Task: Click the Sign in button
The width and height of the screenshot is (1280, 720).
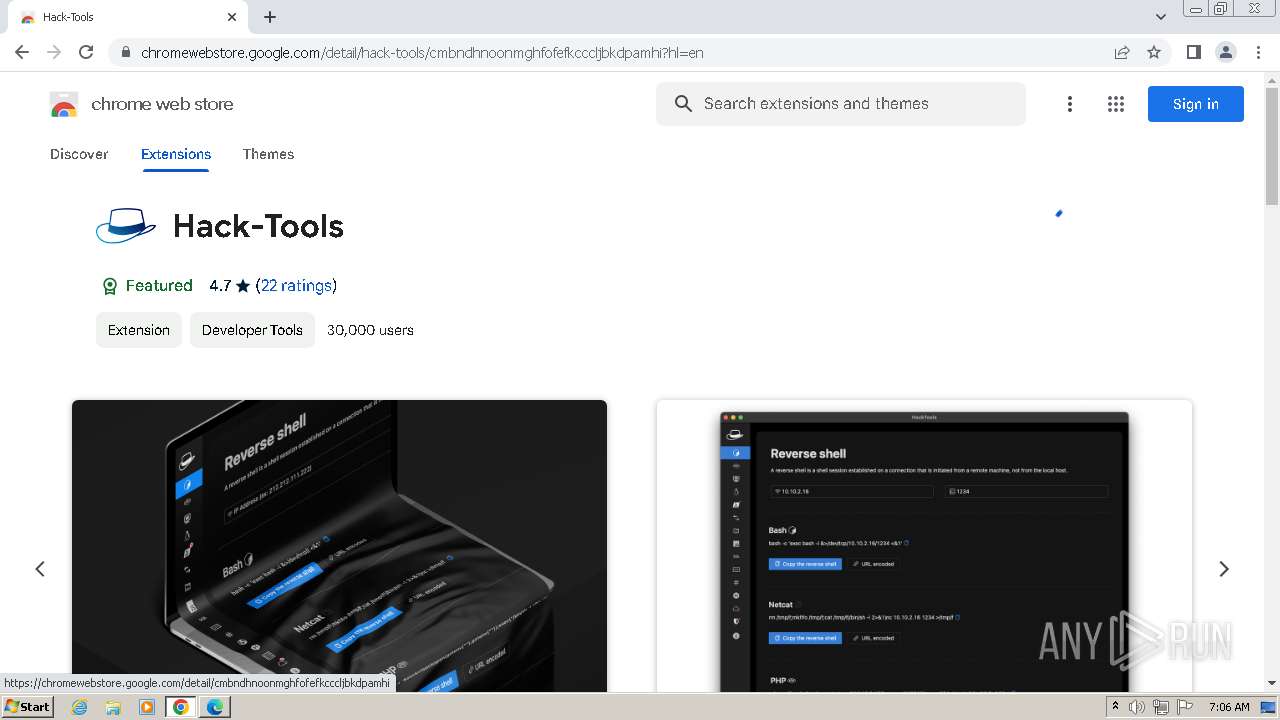Action: click(x=1196, y=104)
